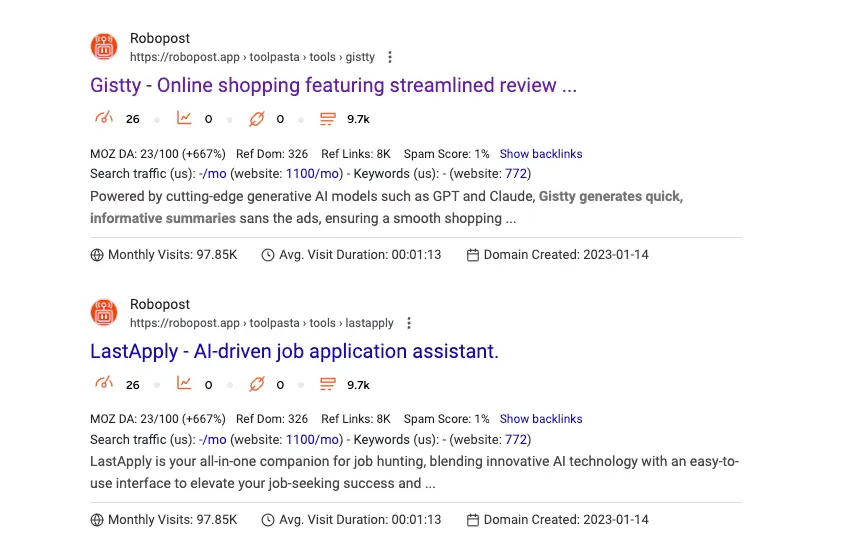Click the calendar icon by Domain Created under Gistty
The image size is (848, 559).
click(x=473, y=255)
